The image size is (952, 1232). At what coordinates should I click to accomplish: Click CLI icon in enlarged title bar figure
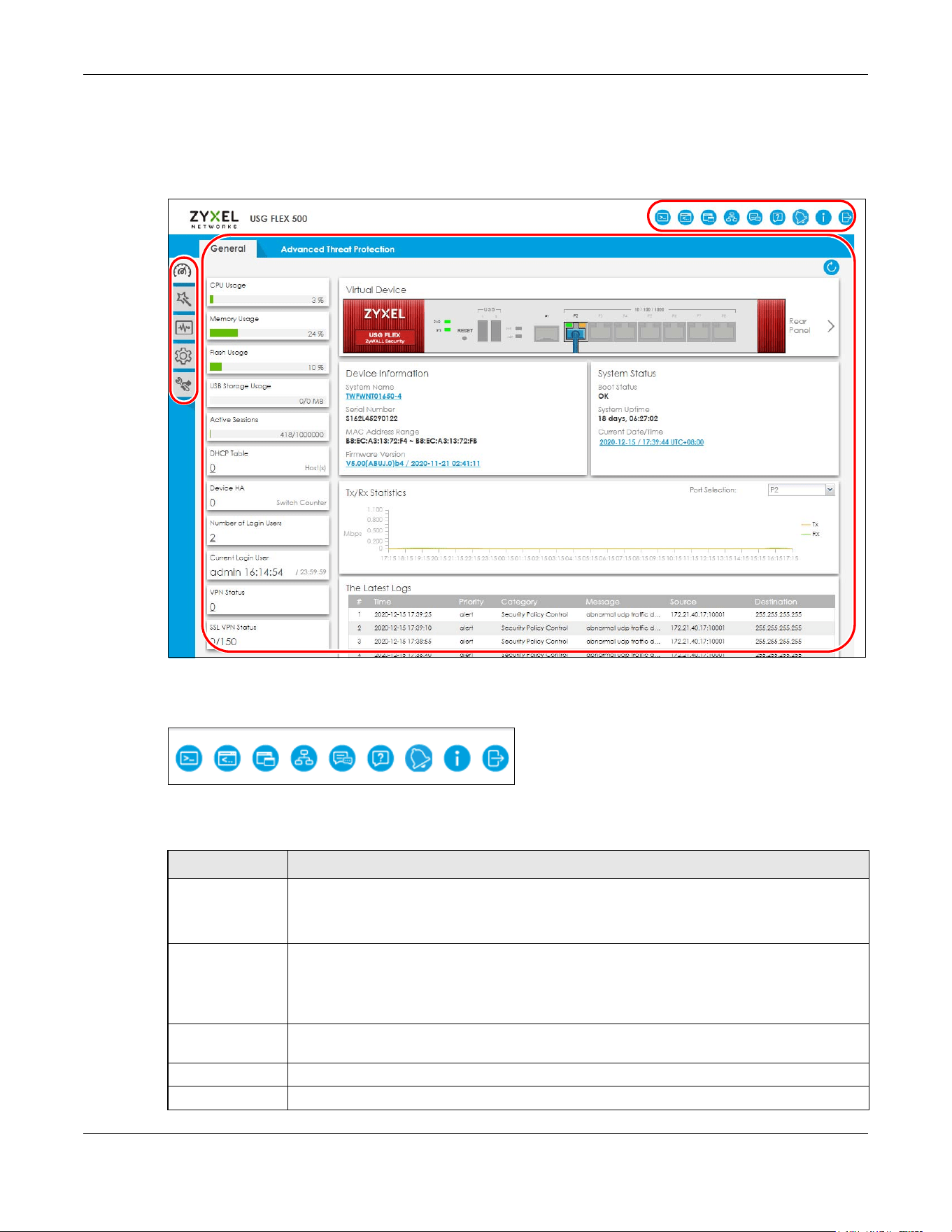tap(227, 758)
